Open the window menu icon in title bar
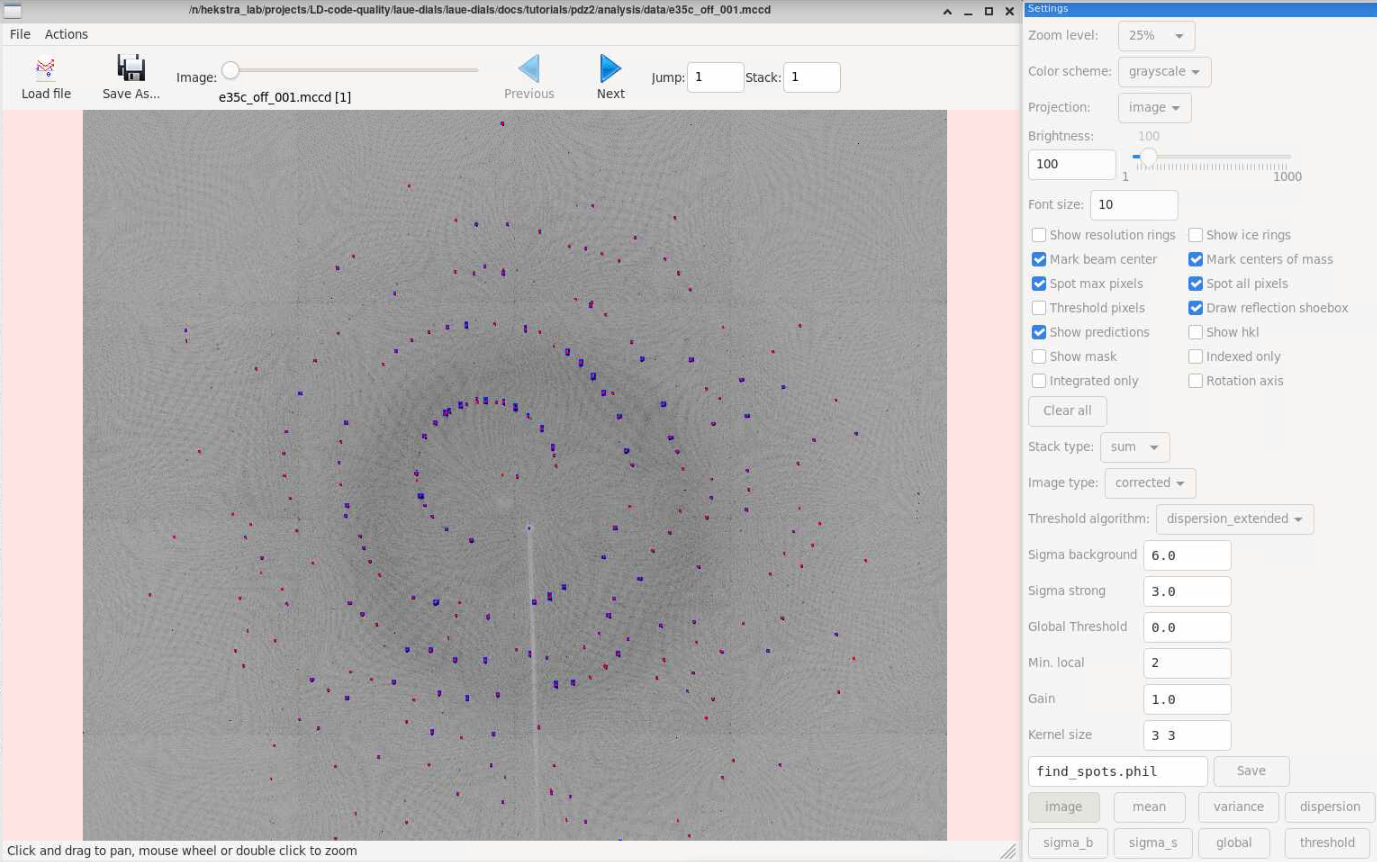 click(12, 11)
